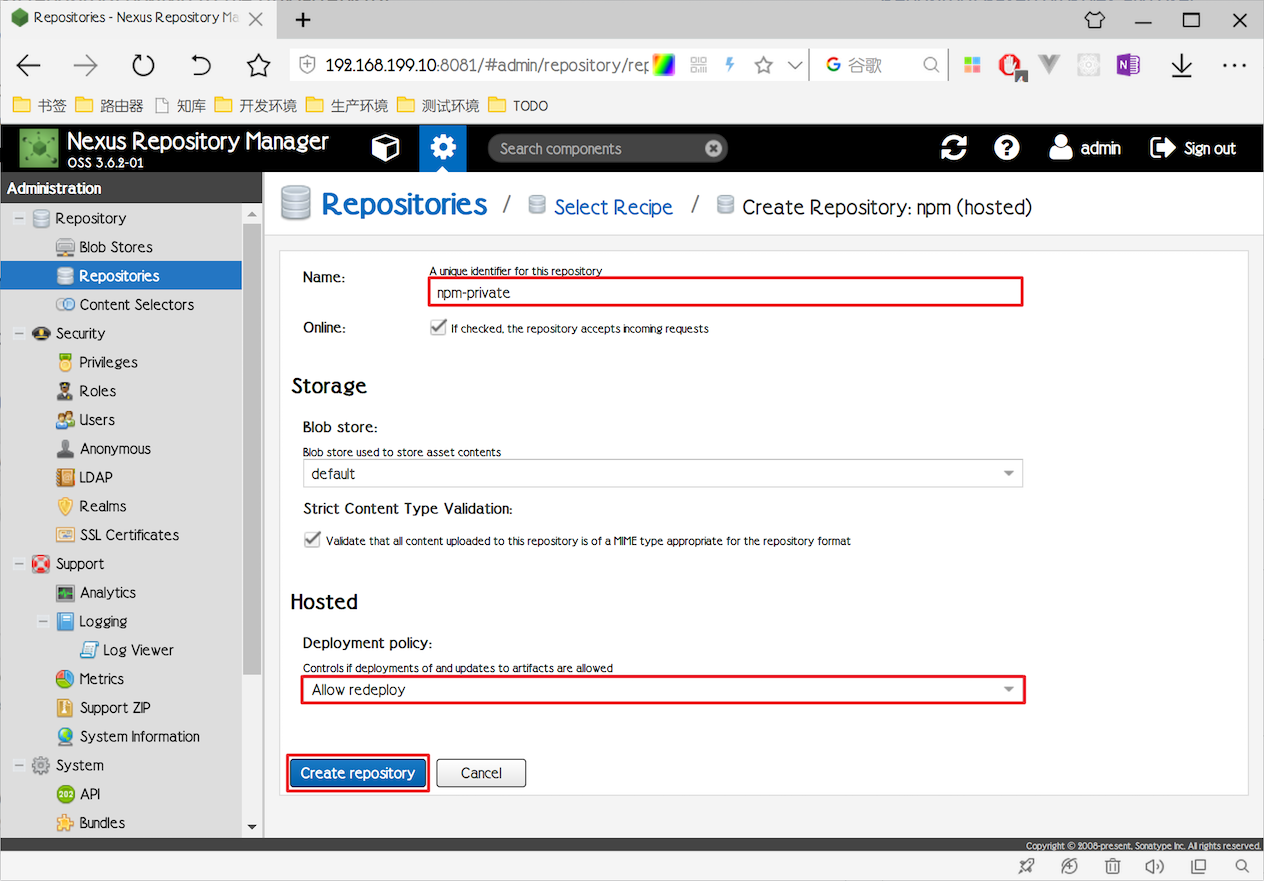Open the Administration gear icon
The image size is (1264, 881).
coord(443,148)
